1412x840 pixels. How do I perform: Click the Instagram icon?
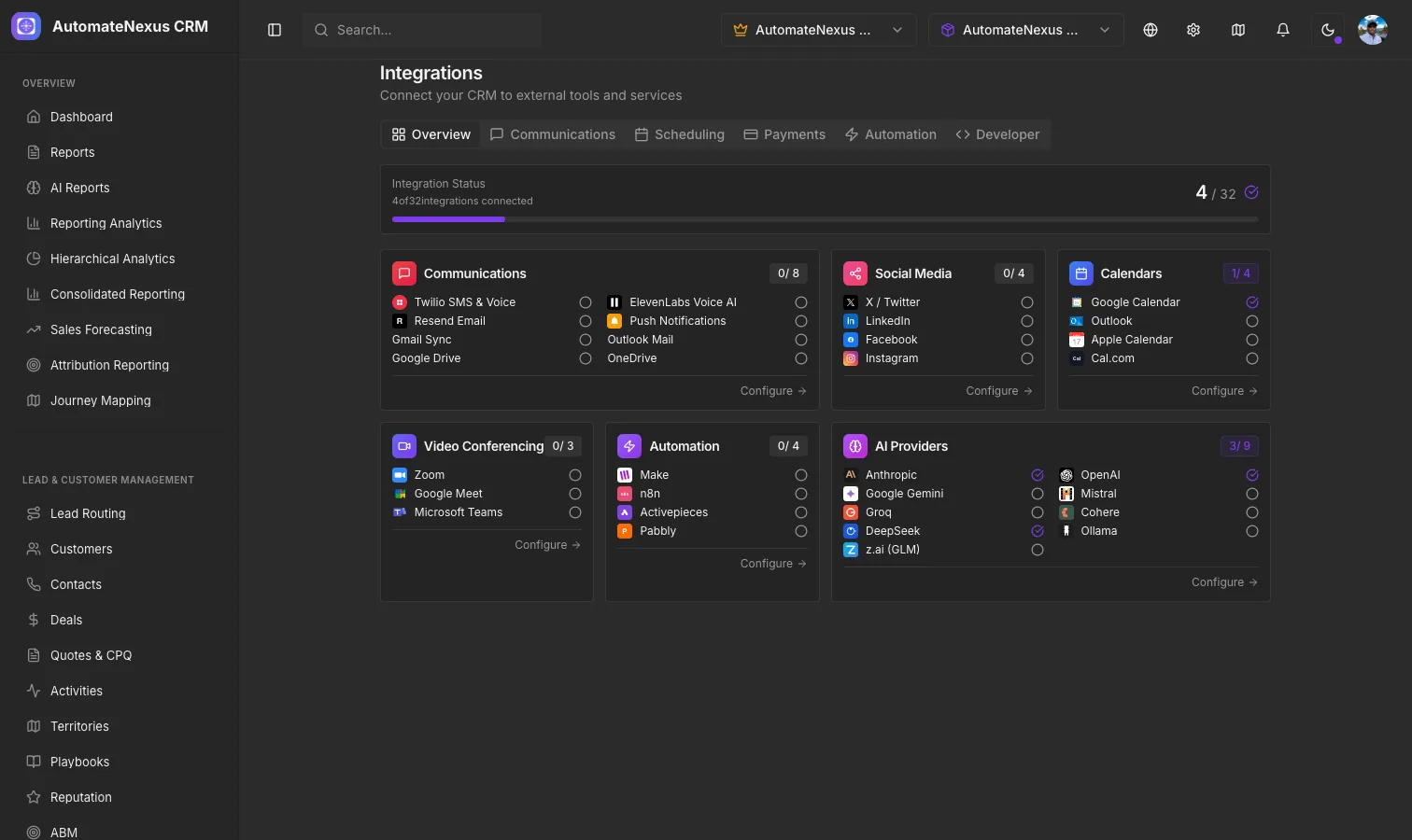tap(851, 358)
